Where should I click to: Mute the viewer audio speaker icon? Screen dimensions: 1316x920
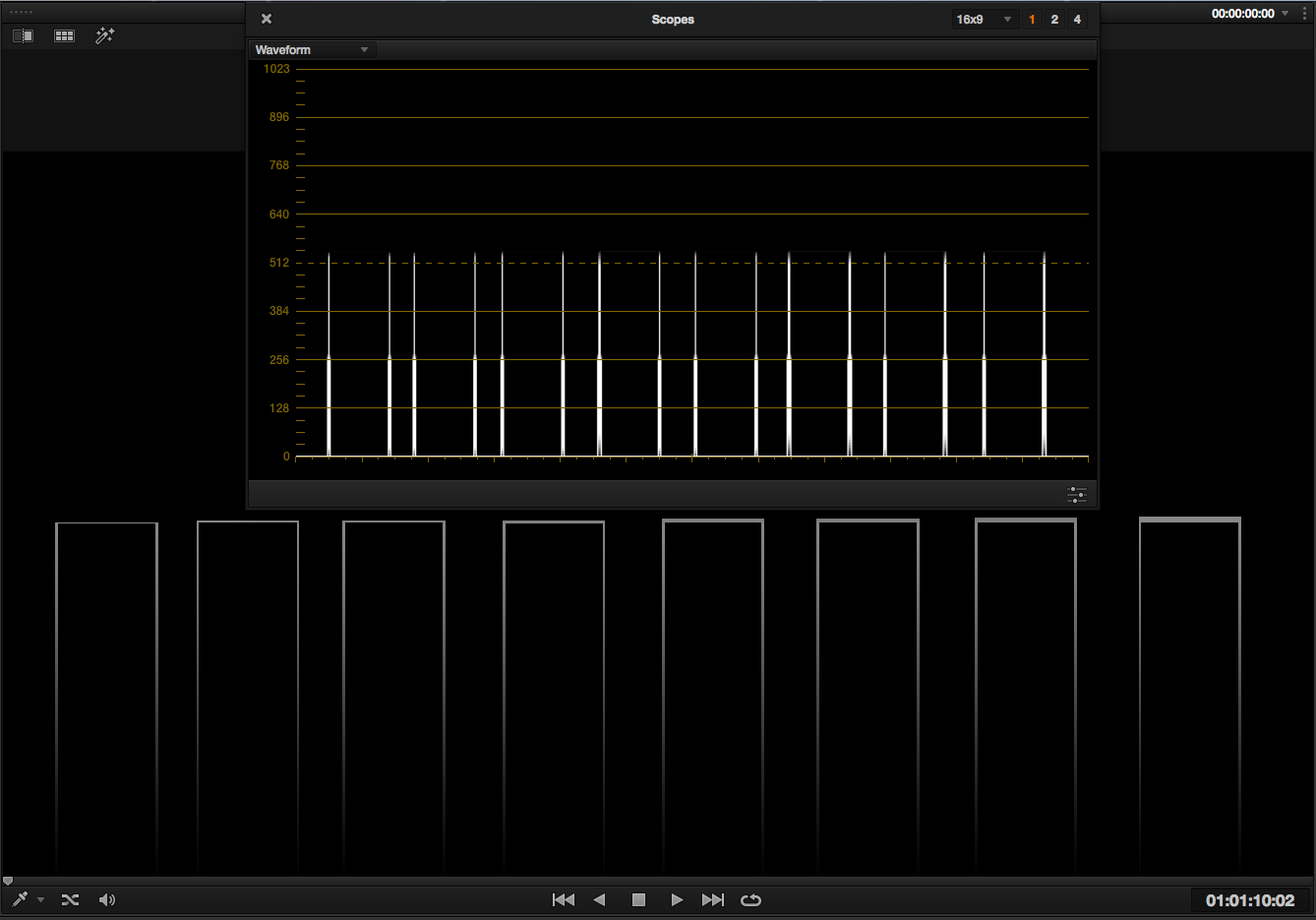click(x=107, y=899)
